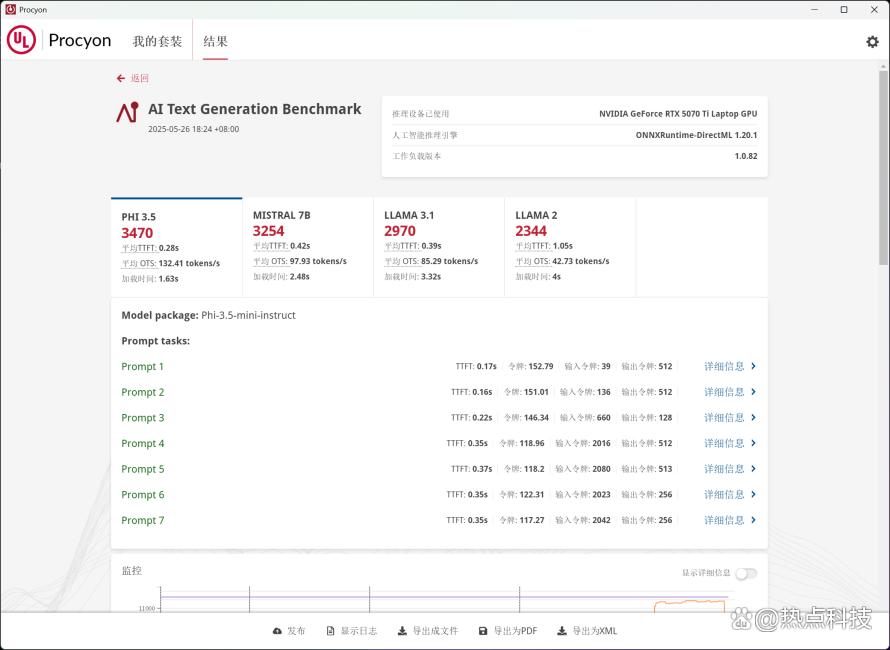Click the ONNXRuntime-DirectML 1.20.1 value
The height and width of the screenshot is (650, 890).
click(x=696, y=135)
